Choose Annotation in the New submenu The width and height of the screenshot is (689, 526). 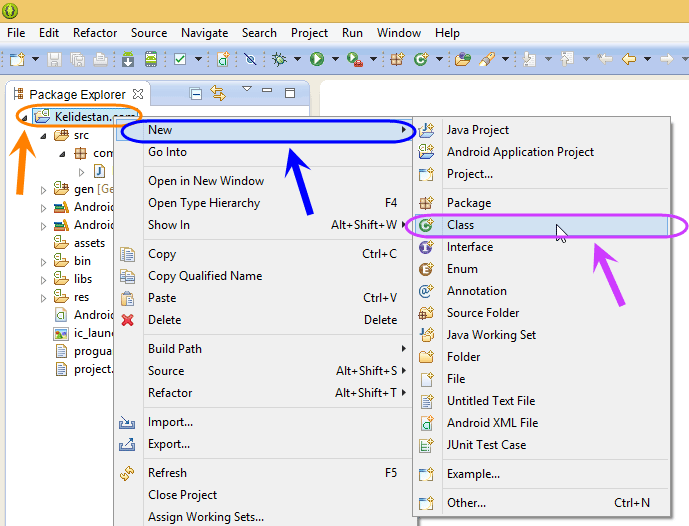541,291
